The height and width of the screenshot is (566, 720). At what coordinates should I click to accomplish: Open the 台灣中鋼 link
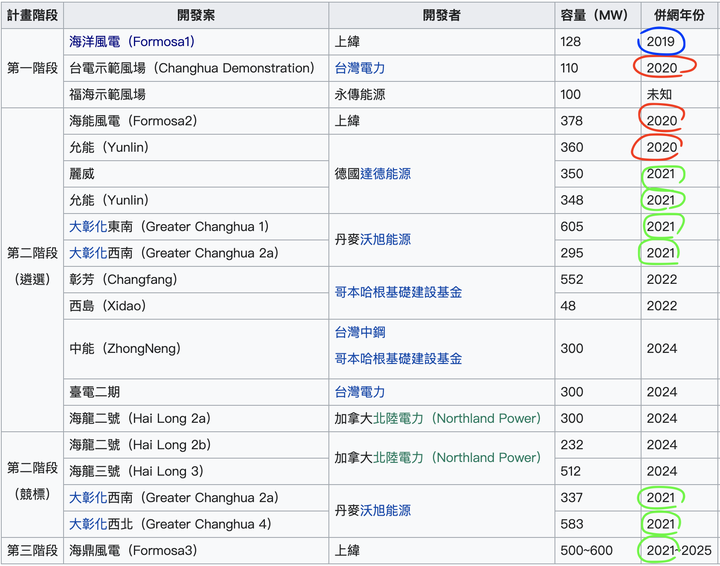pos(360,332)
